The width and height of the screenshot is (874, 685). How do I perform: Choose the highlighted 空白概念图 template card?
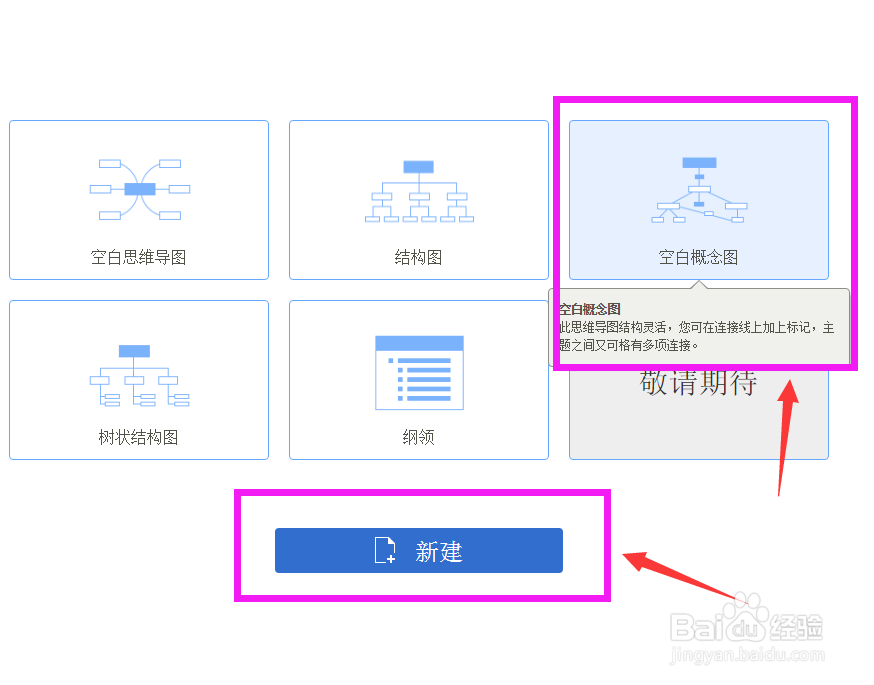coord(697,199)
